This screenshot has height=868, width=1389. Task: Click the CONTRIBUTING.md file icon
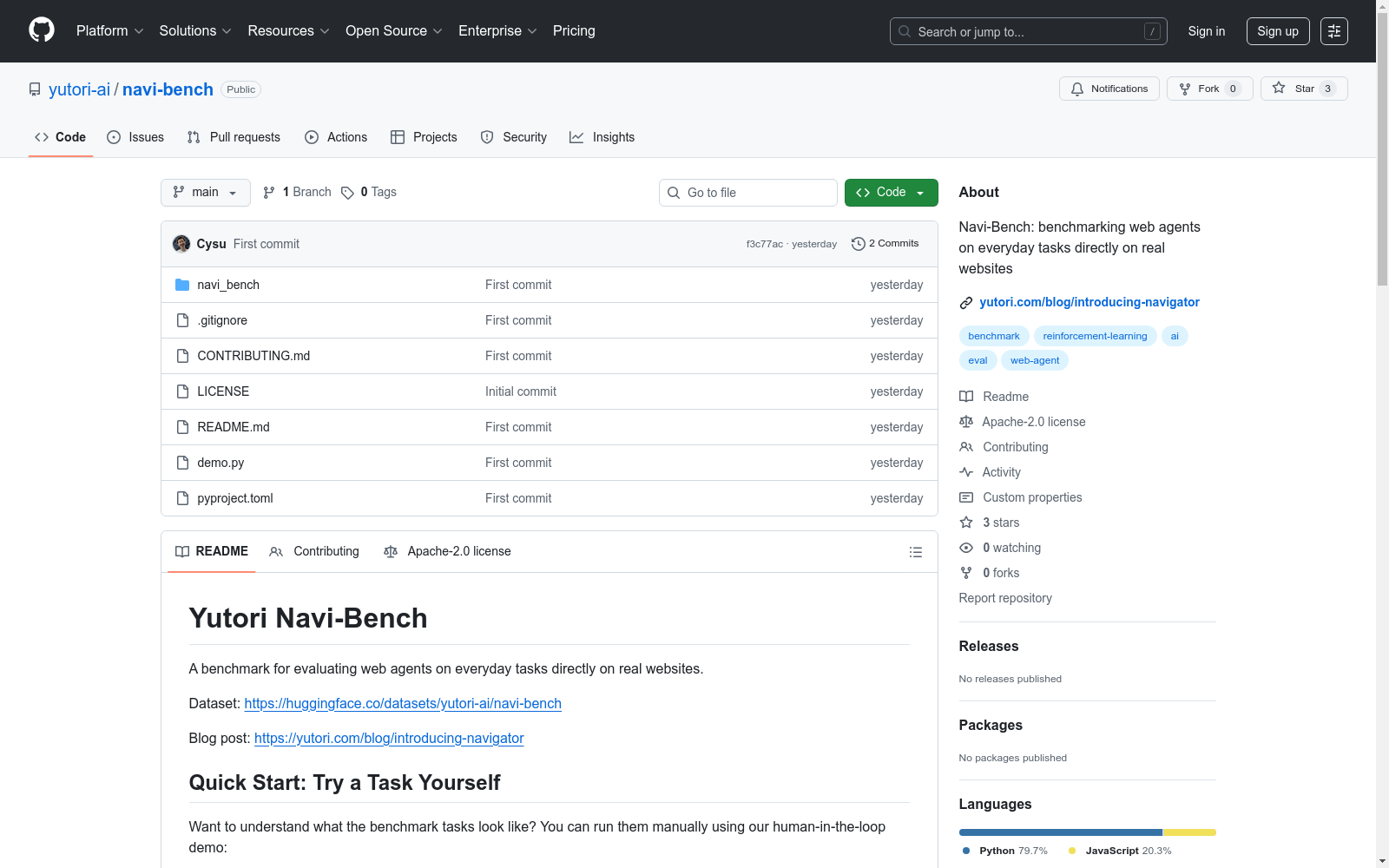182,356
